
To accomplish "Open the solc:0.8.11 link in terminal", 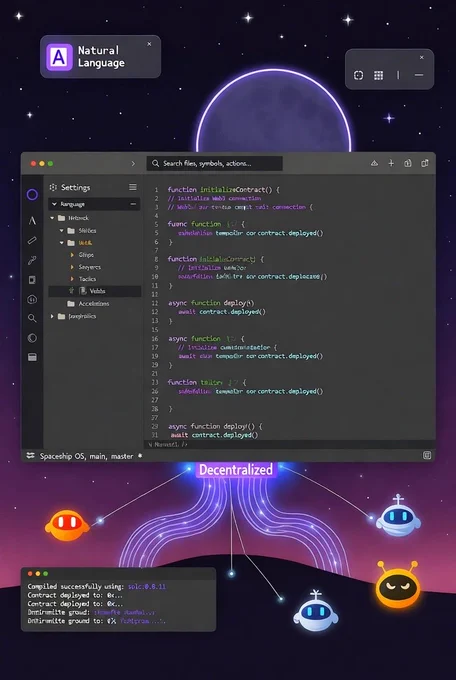I will click(147, 586).
